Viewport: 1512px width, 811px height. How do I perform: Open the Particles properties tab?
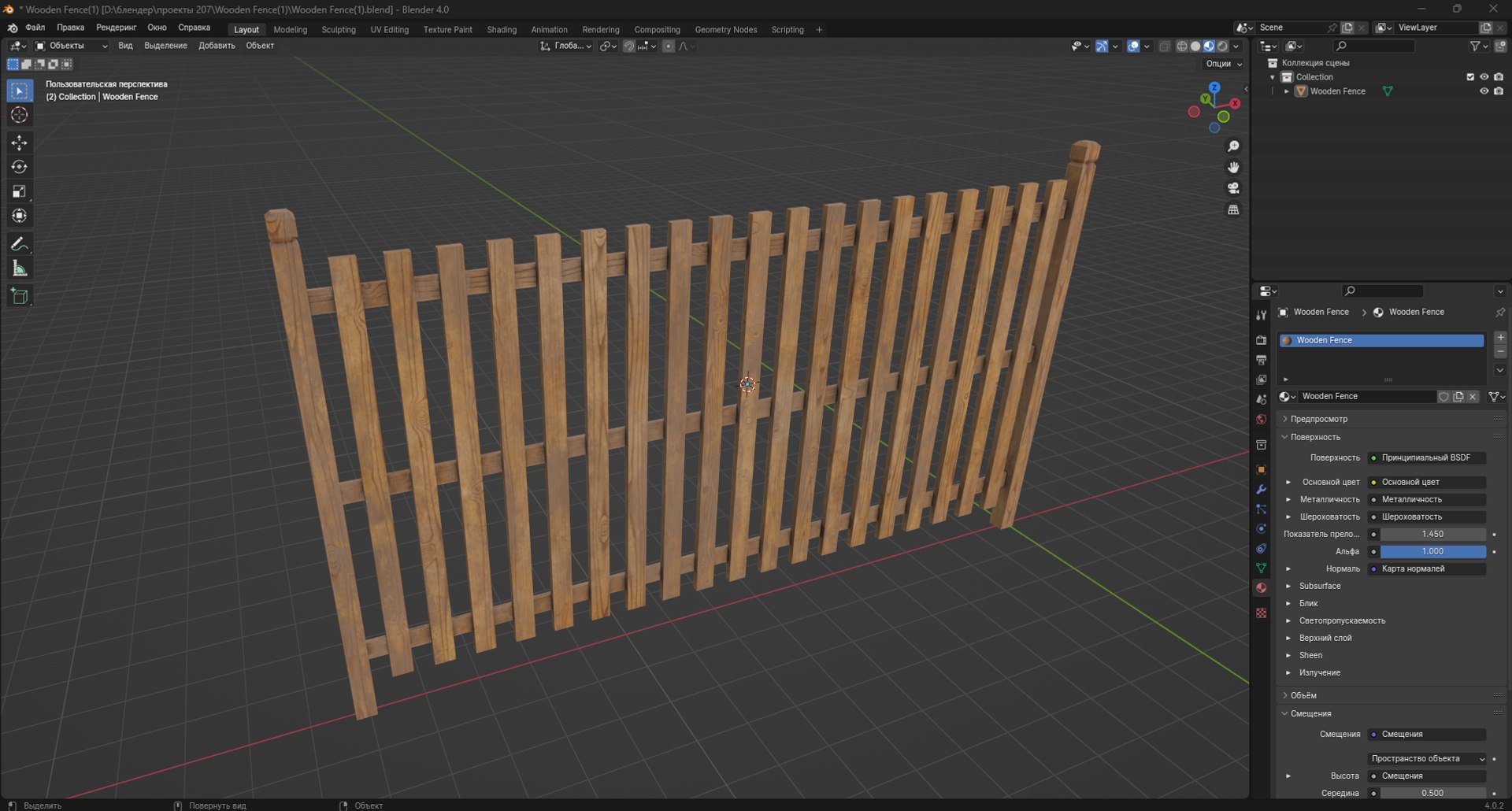(x=1261, y=509)
